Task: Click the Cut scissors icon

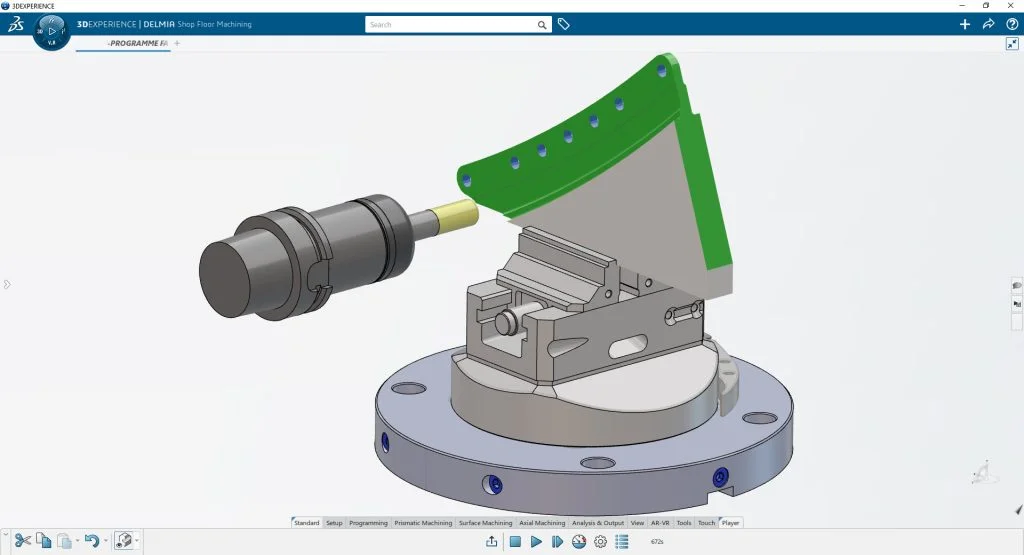Action: [22, 541]
